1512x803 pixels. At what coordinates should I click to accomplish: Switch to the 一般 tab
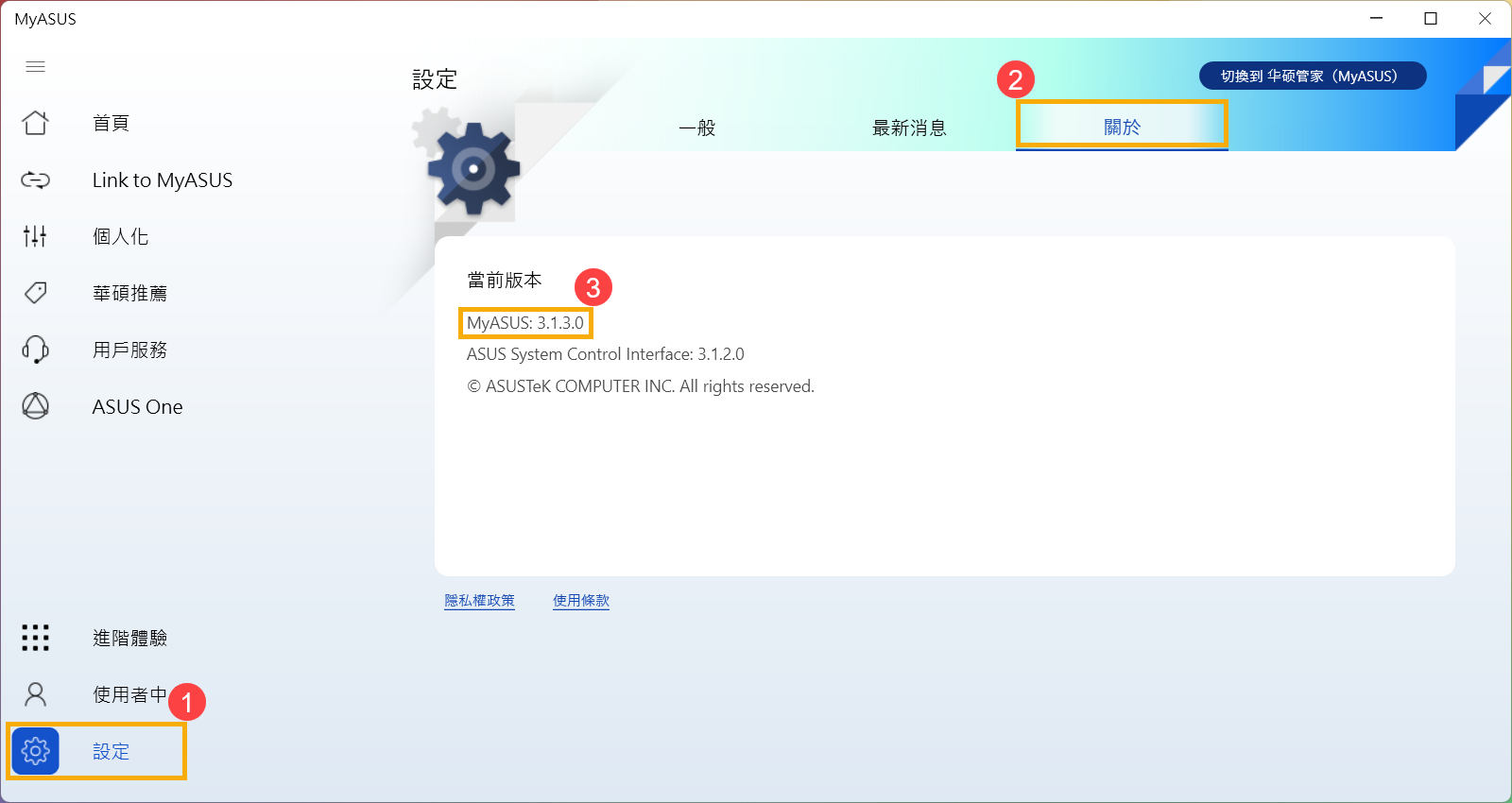tap(697, 128)
